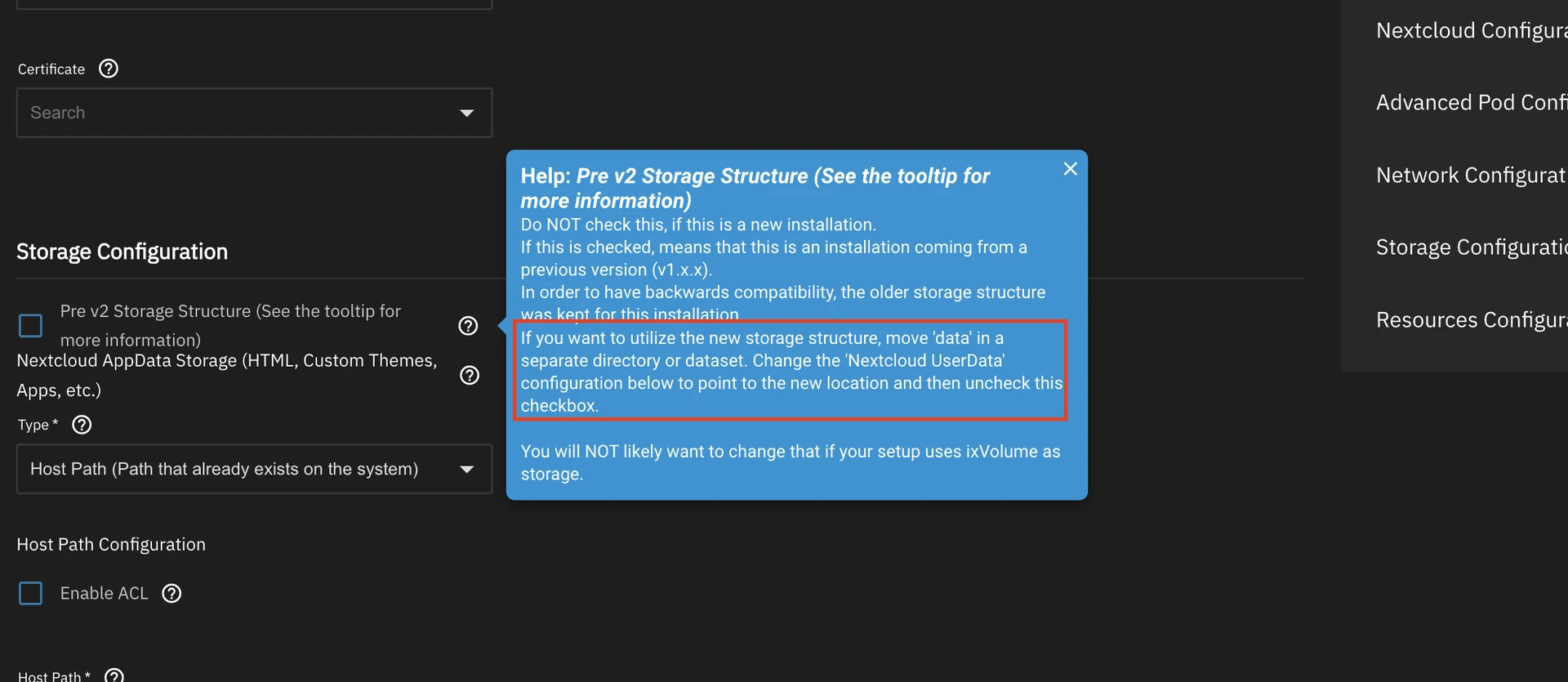The height and width of the screenshot is (682, 1568).
Task: Click the Type field help icon
Action: click(x=82, y=425)
